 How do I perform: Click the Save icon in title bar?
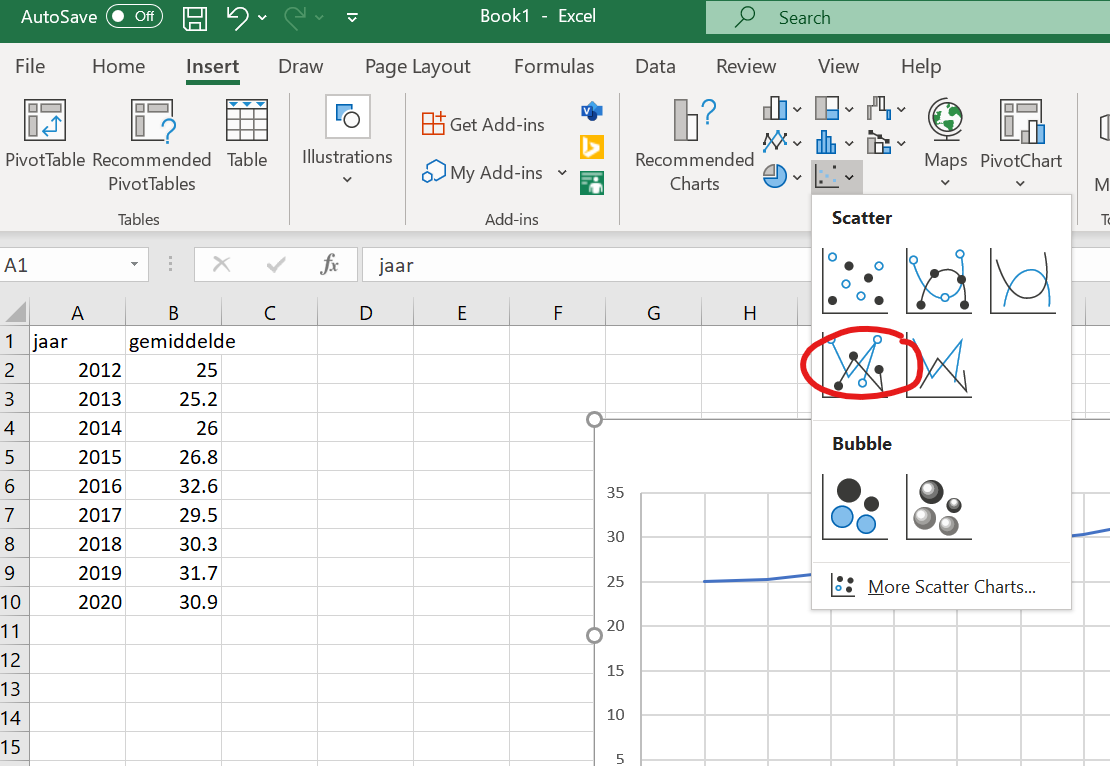tap(195, 17)
